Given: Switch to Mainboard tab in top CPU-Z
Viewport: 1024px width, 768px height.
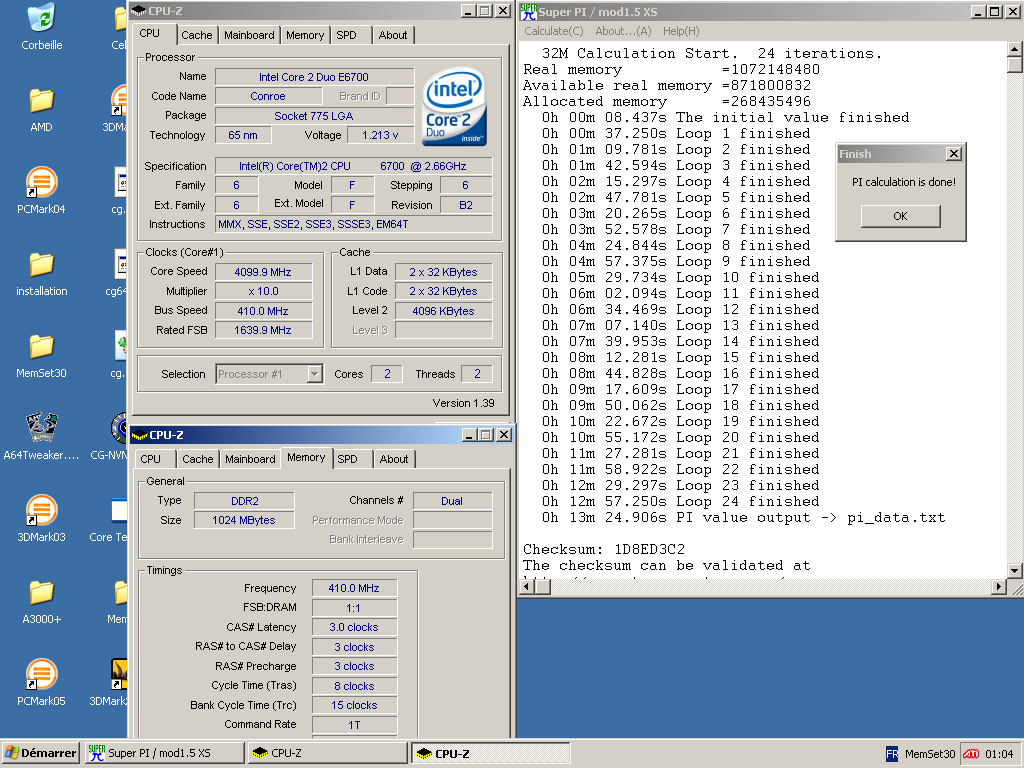Looking at the screenshot, I should click(249, 35).
